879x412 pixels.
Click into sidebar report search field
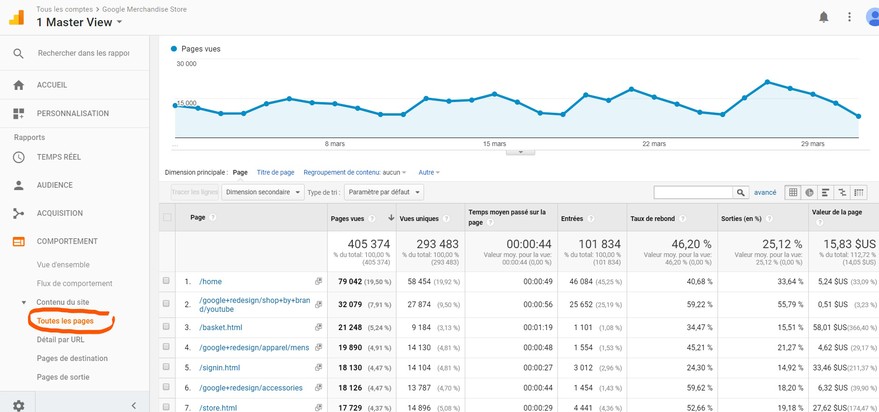[84, 53]
